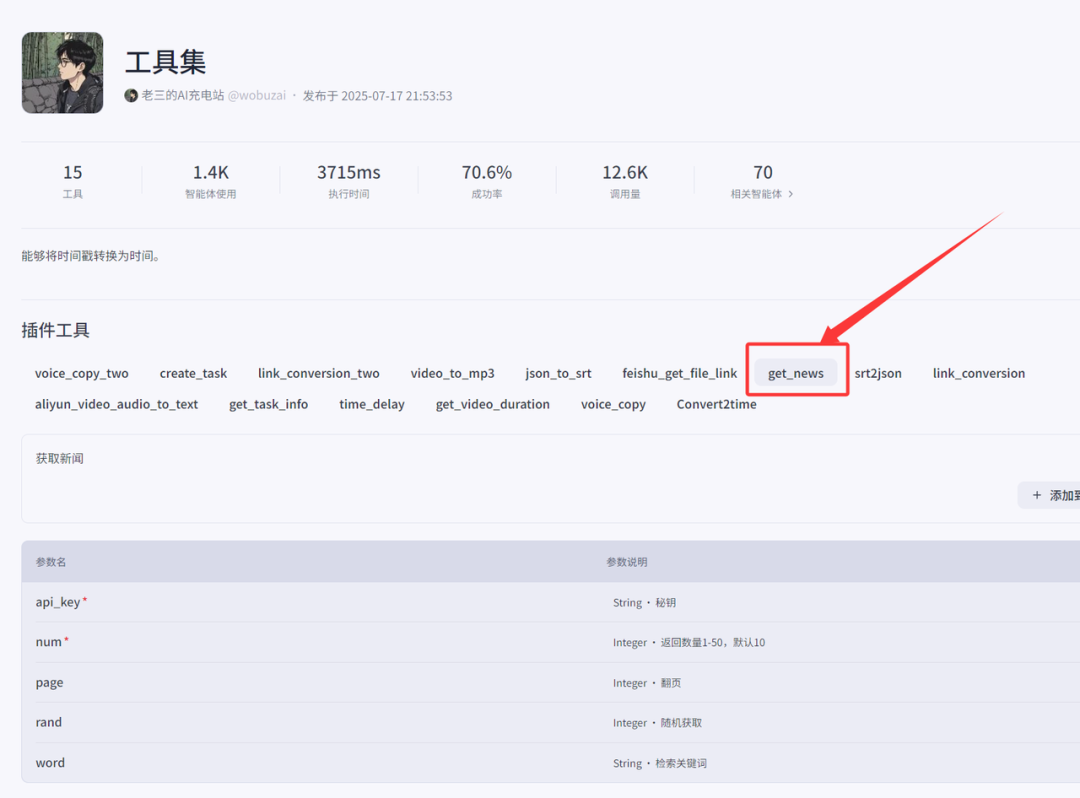Screen dimensions: 1080x798
Task: Click the page parameter name
Action: pyautogui.click(x=50, y=682)
